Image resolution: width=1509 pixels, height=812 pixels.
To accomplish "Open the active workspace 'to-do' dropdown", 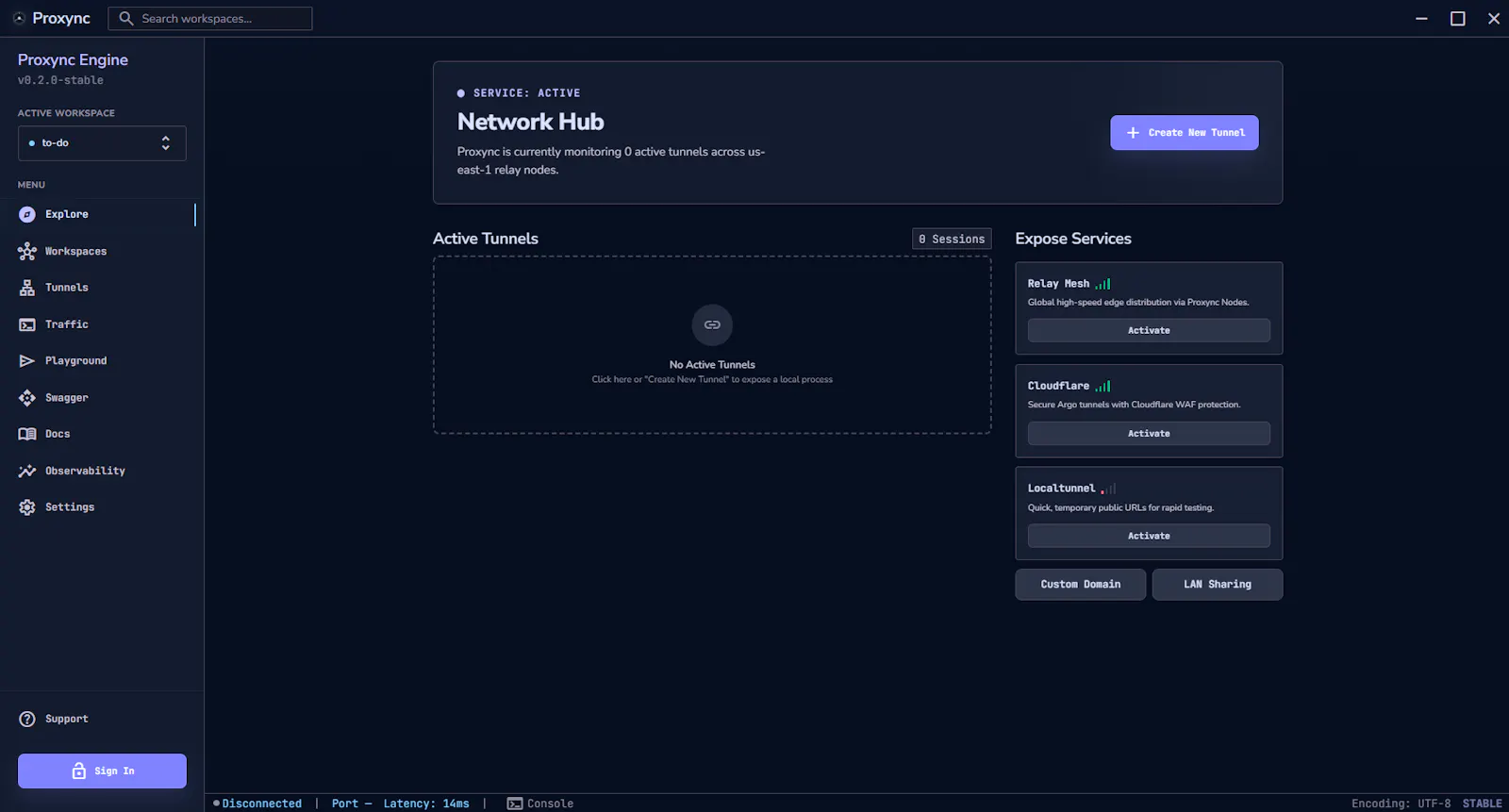I will point(102,143).
